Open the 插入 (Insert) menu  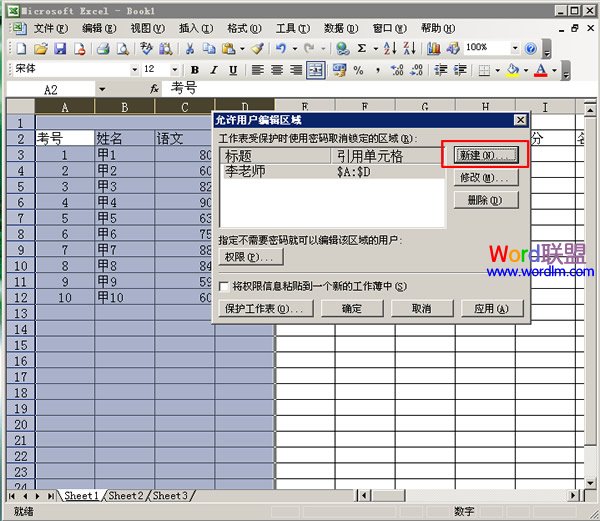click(x=196, y=28)
